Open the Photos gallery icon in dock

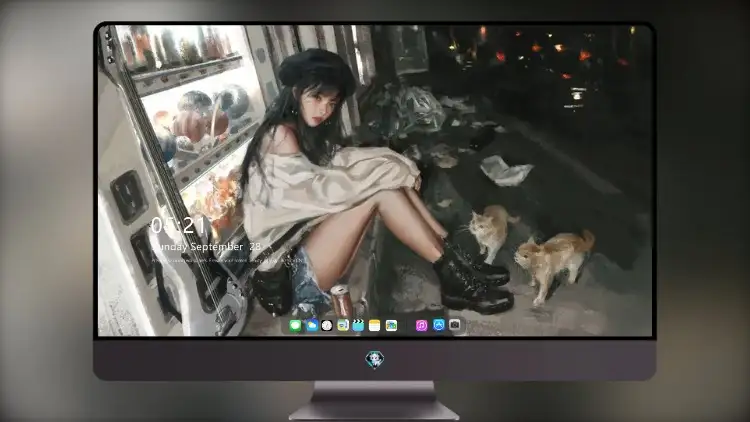click(391, 325)
